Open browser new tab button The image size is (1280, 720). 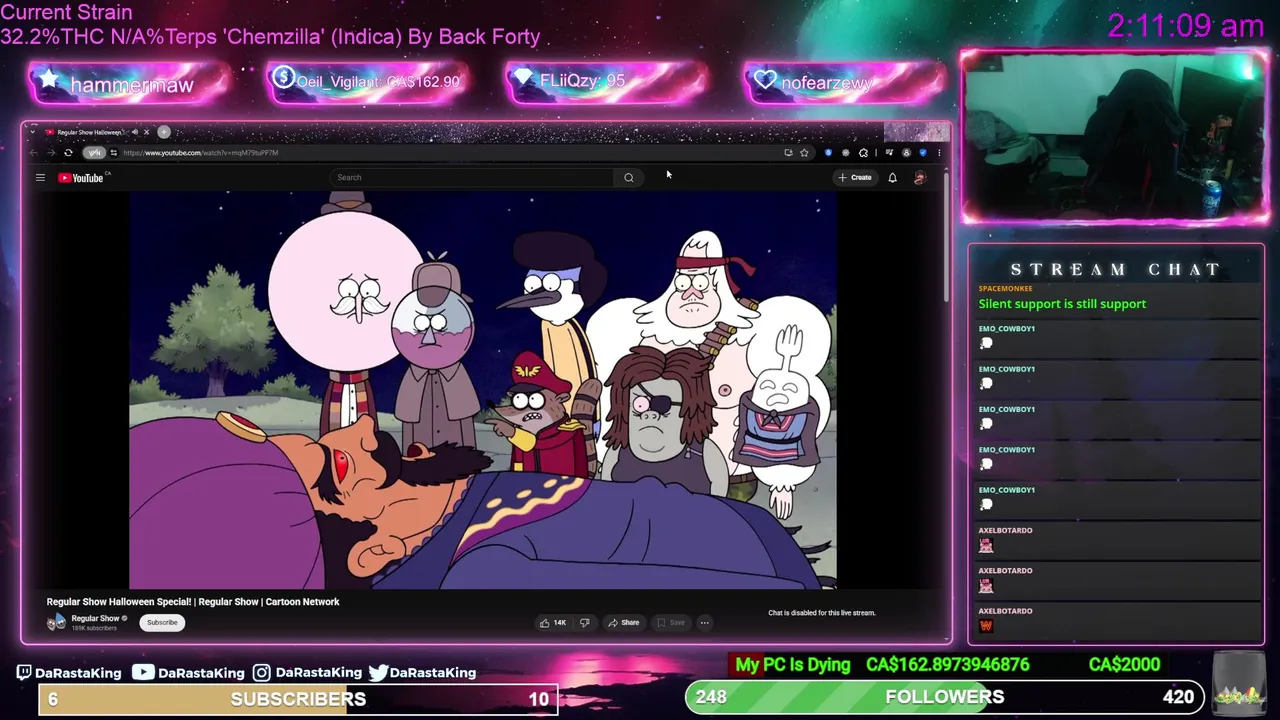coord(164,132)
